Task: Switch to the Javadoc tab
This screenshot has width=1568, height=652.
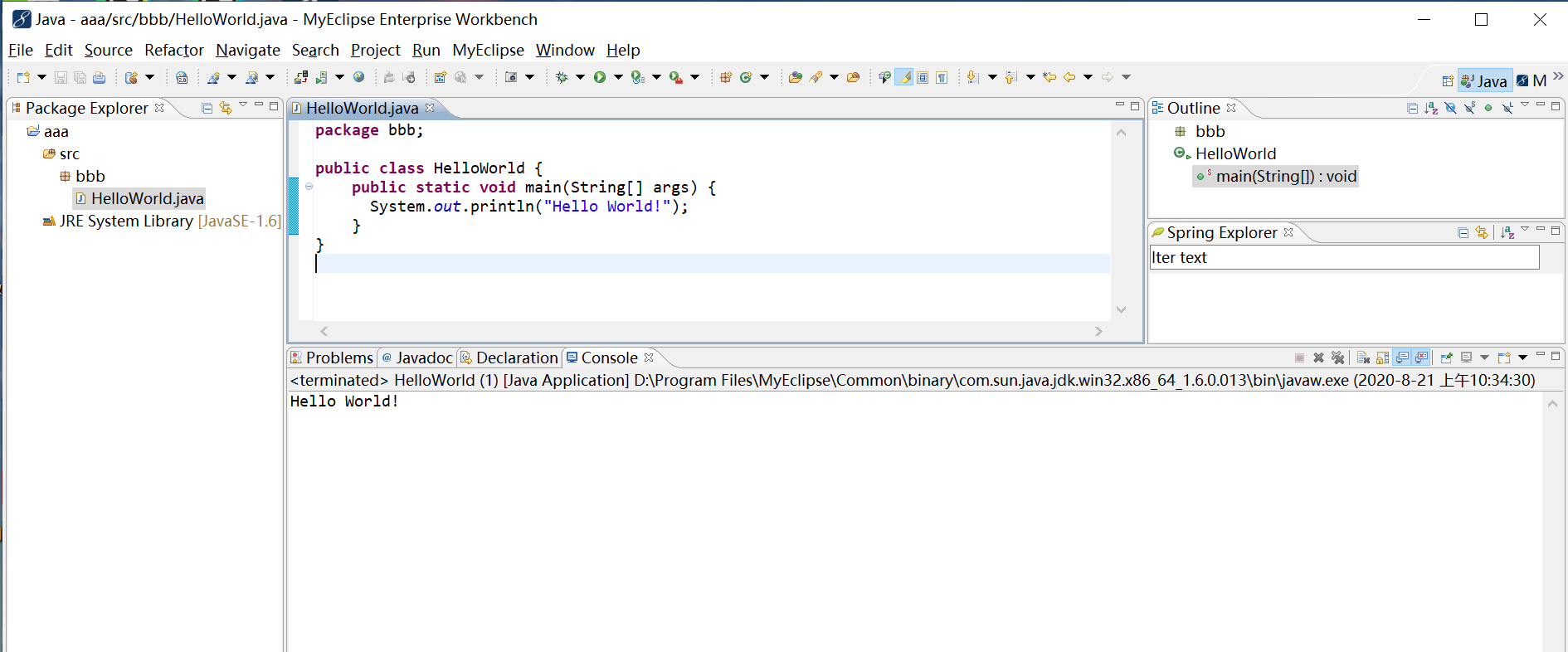Action: click(x=417, y=358)
